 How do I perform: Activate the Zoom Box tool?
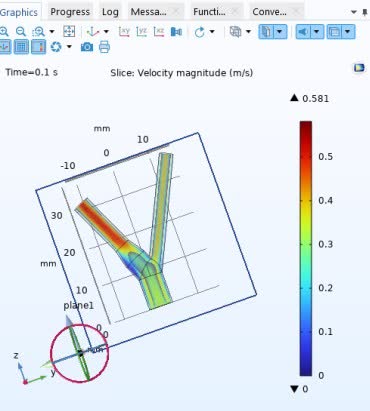[38, 32]
